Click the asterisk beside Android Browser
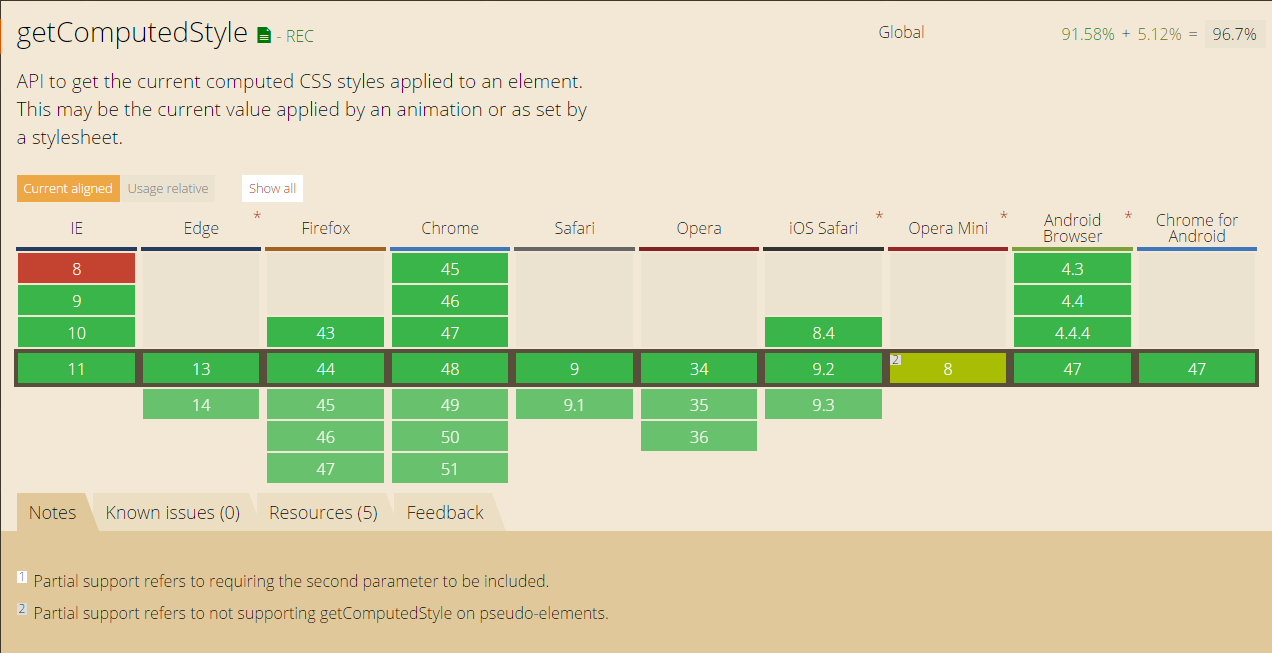The image size is (1272, 653). 1128,216
